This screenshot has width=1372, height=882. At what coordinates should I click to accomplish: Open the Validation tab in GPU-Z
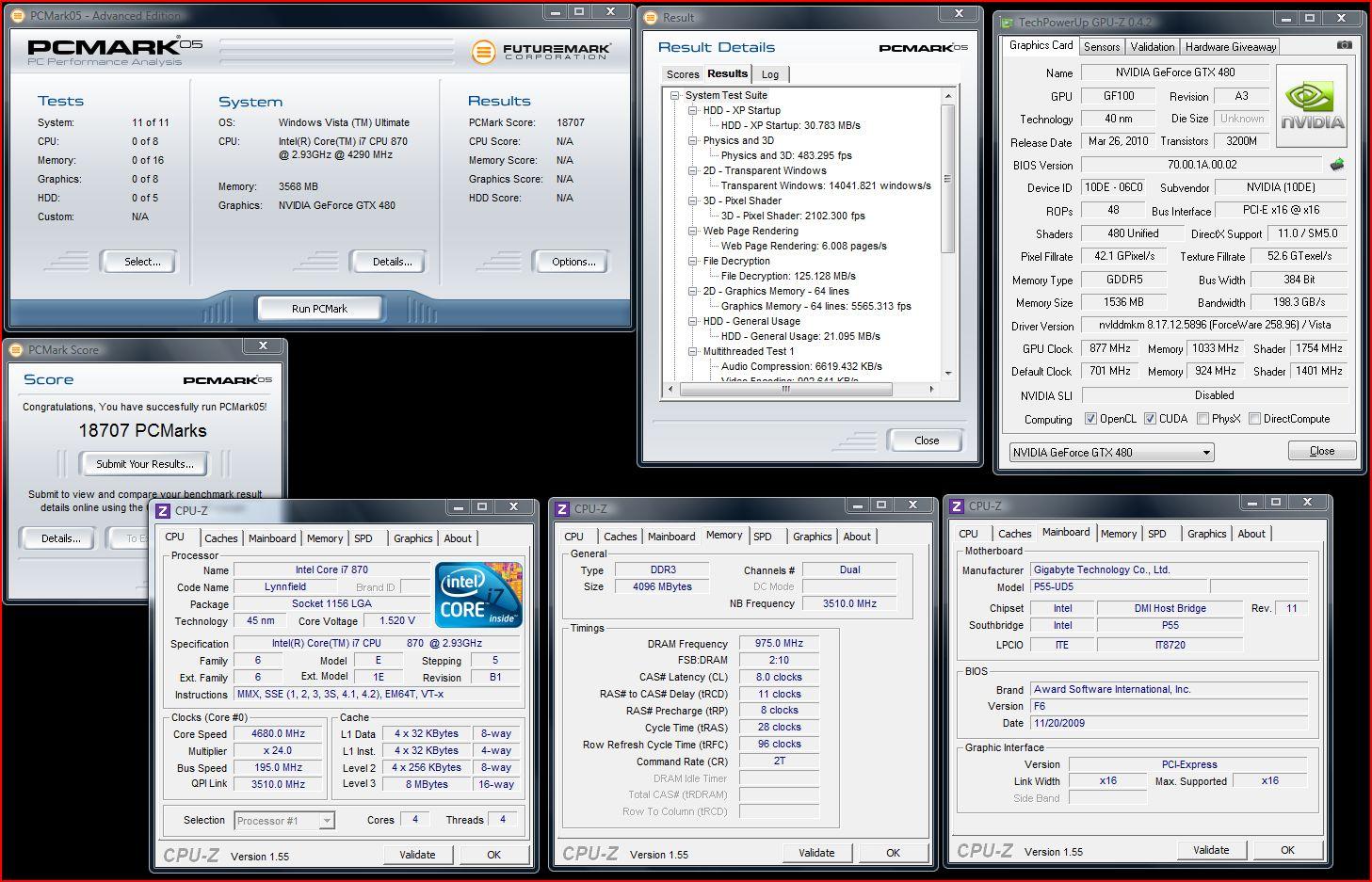coord(1153,46)
